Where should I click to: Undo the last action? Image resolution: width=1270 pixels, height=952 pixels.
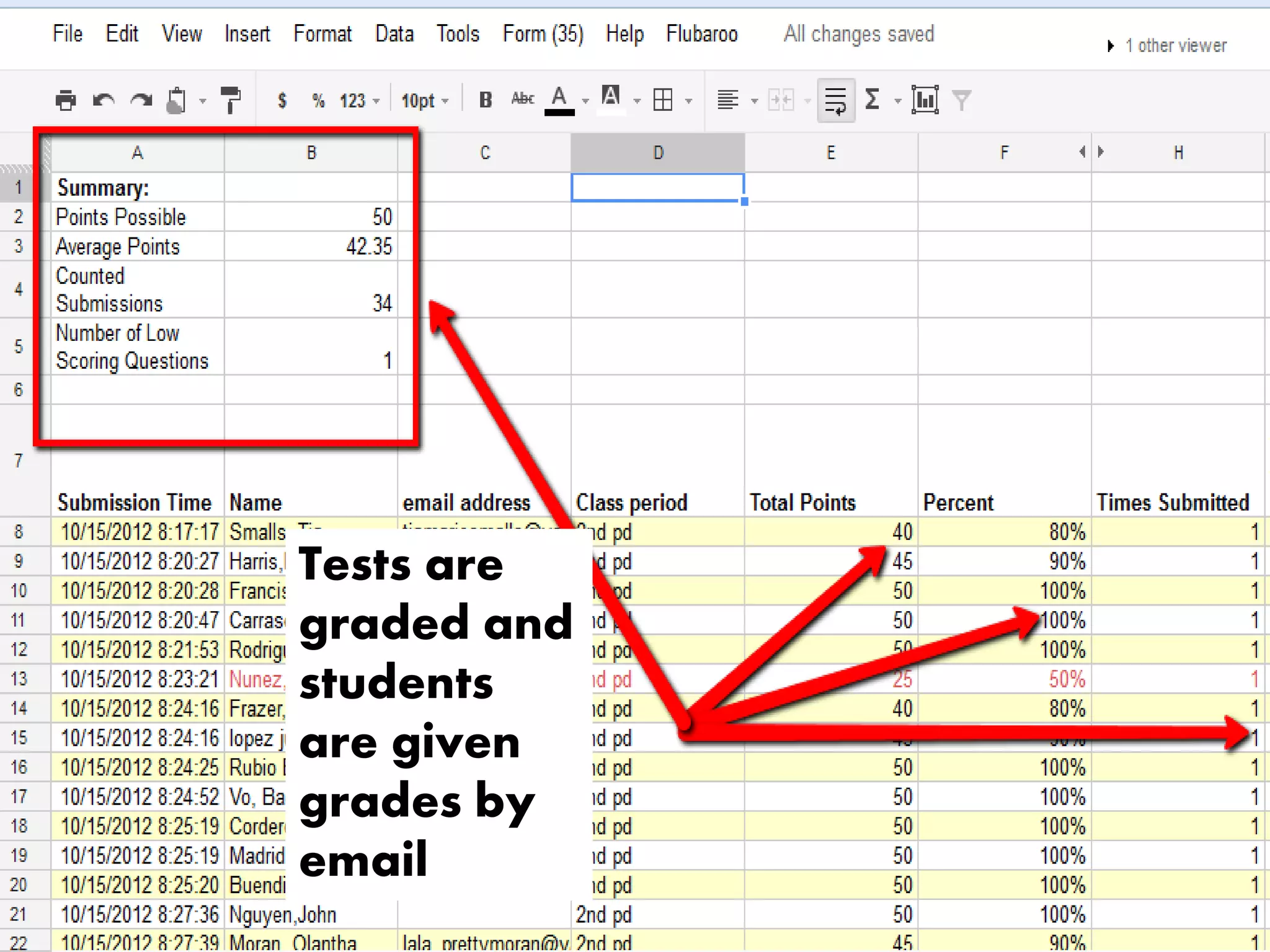pos(104,100)
